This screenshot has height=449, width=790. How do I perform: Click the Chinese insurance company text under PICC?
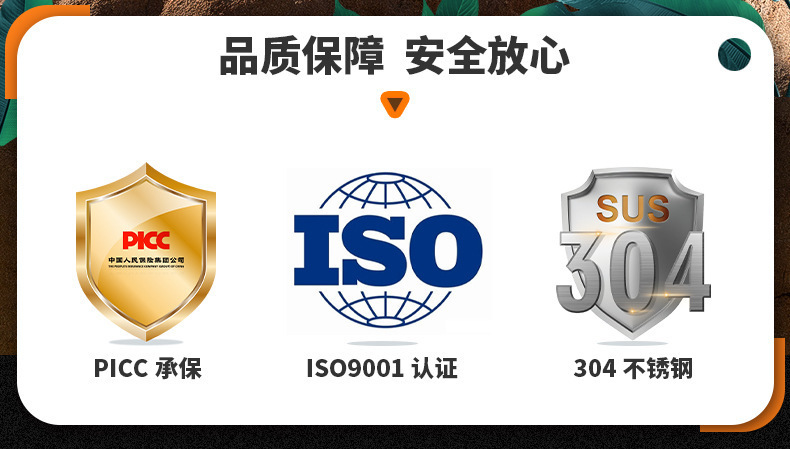(146, 260)
